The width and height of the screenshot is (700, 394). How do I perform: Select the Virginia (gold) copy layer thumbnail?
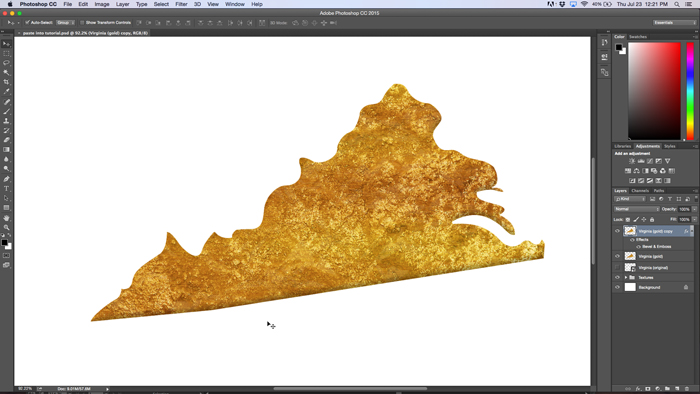pyautogui.click(x=630, y=231)
